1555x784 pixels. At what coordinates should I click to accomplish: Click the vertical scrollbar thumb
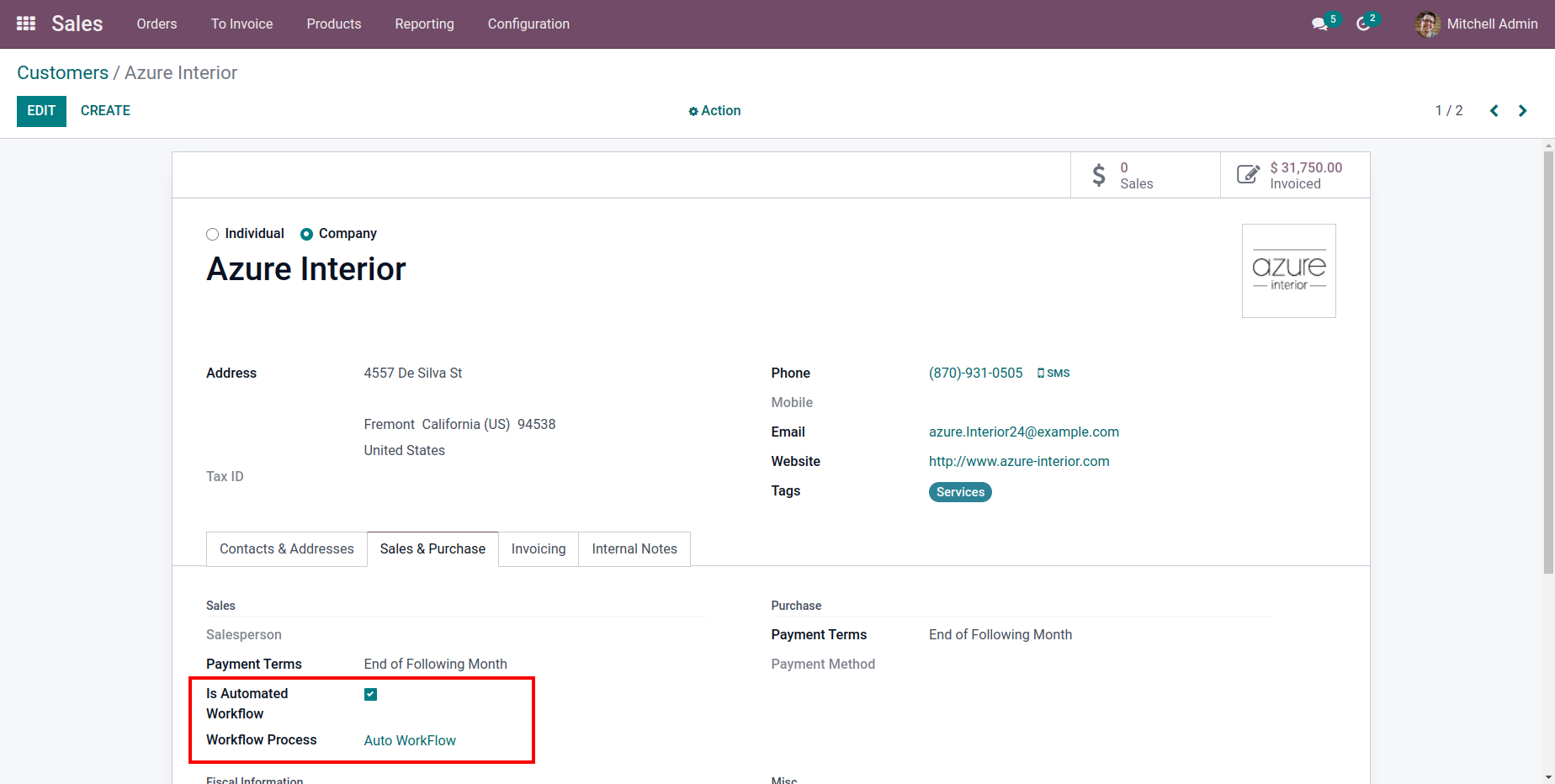1548,363
